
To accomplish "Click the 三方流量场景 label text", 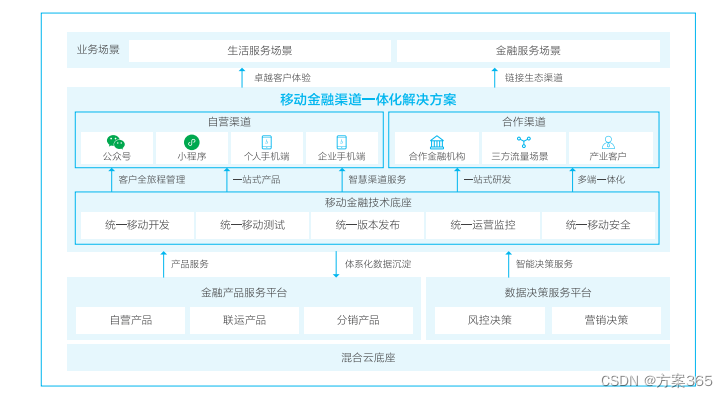I will pos(520,157).
